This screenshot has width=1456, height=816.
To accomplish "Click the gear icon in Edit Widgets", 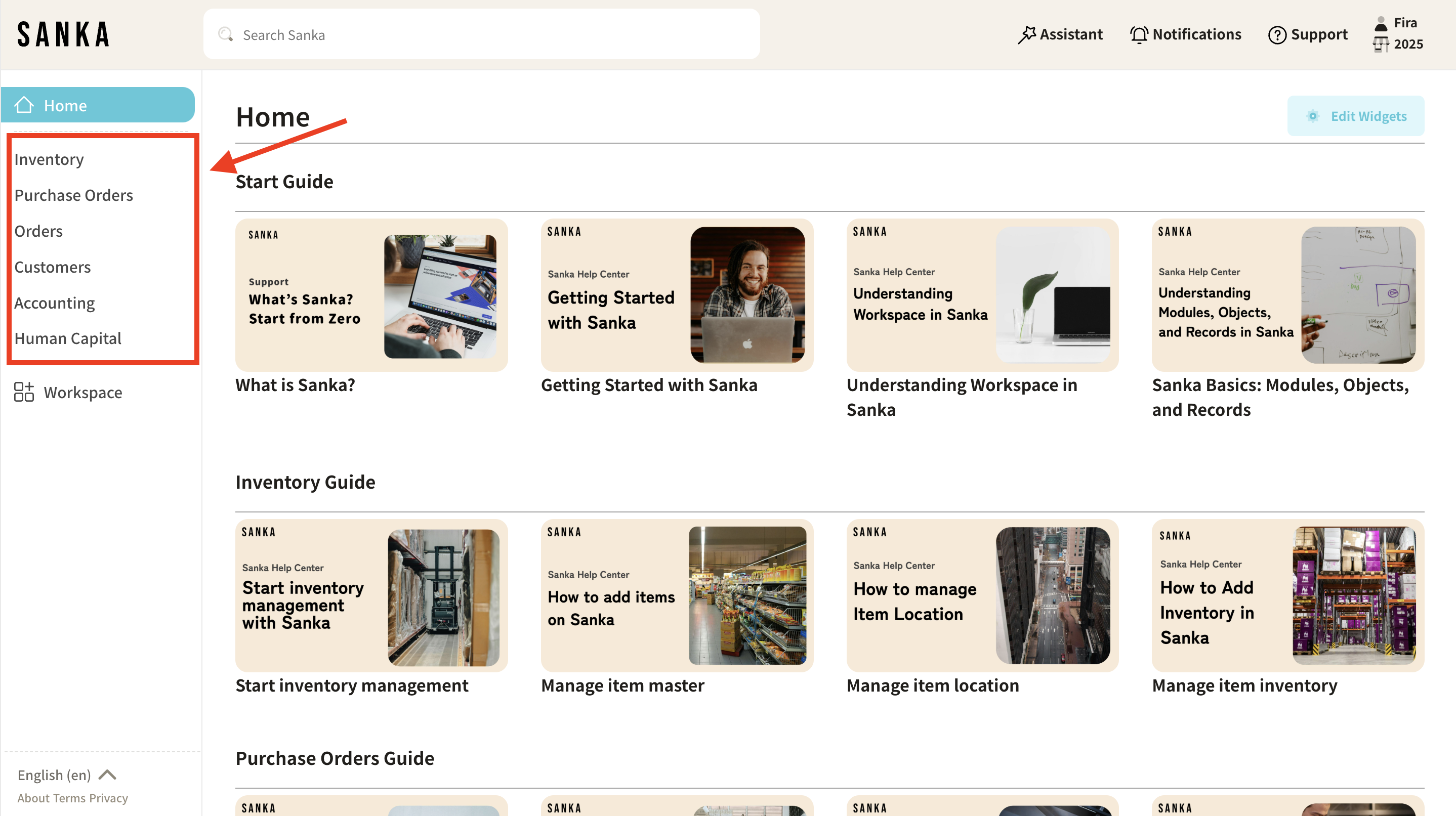I will pyautogui.click(x=1312, y=116).
